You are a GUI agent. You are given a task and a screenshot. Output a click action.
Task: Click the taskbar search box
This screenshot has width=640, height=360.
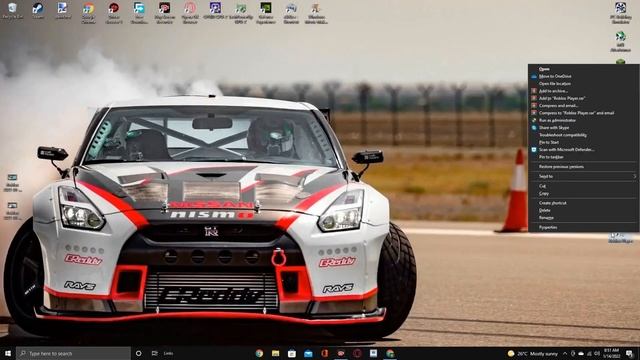click(73, 353)
